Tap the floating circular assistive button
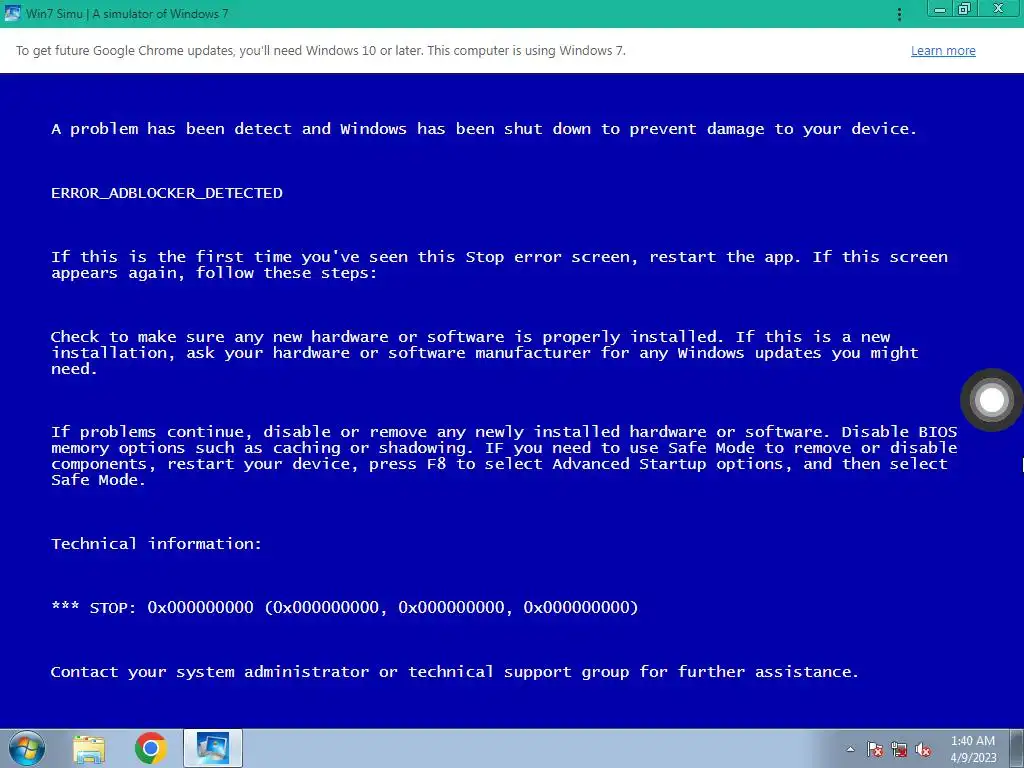The height and width of the screenshot is (768, 1024). pos(991,400)
